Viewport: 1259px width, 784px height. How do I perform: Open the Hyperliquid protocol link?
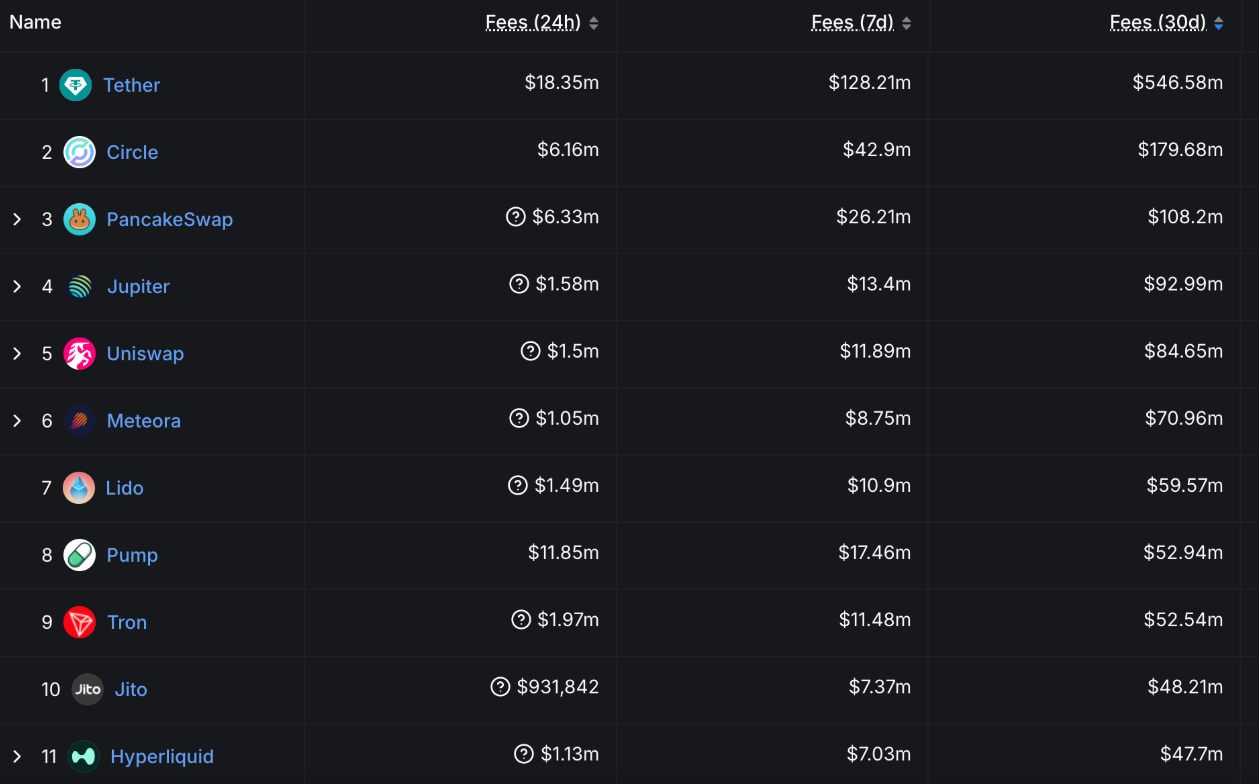[x=162, y=756]
